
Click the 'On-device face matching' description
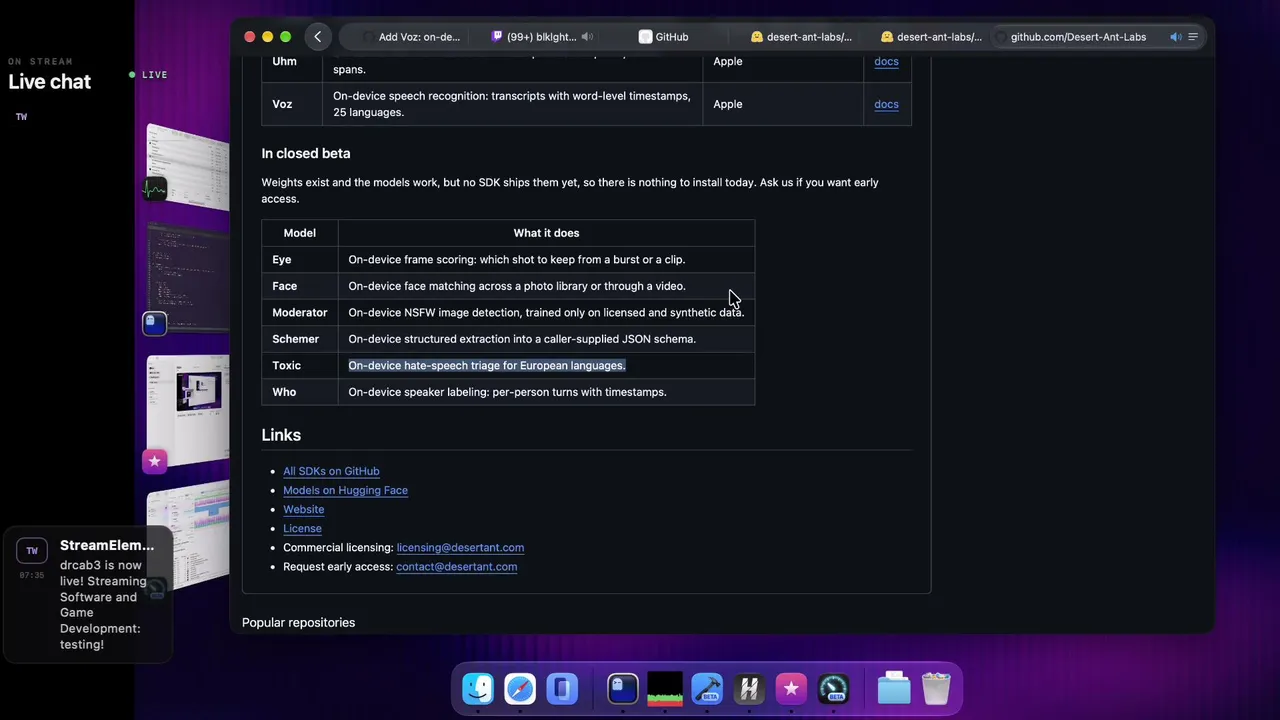point(517,286)
